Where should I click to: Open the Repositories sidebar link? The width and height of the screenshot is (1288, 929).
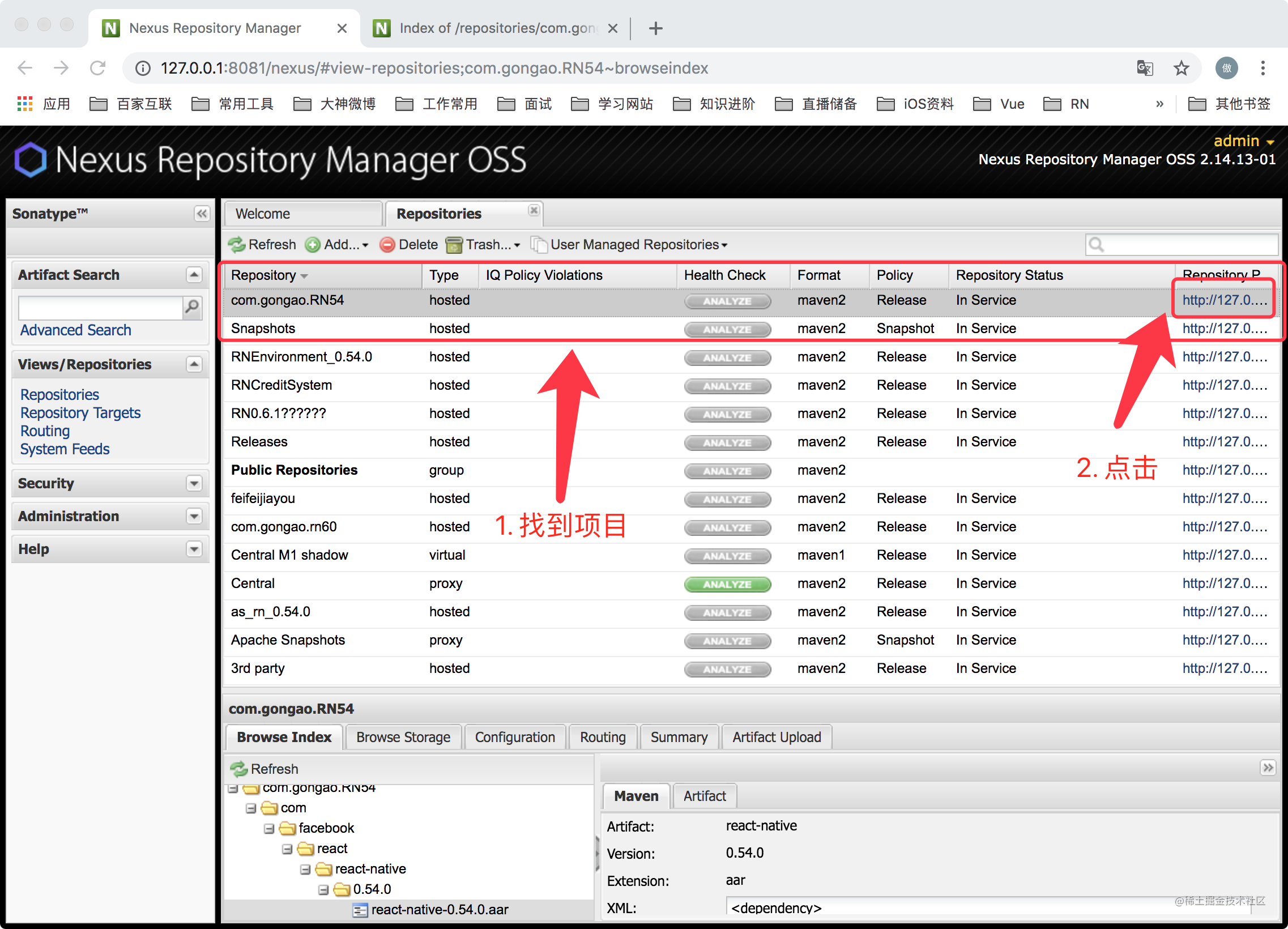[59, 395]
